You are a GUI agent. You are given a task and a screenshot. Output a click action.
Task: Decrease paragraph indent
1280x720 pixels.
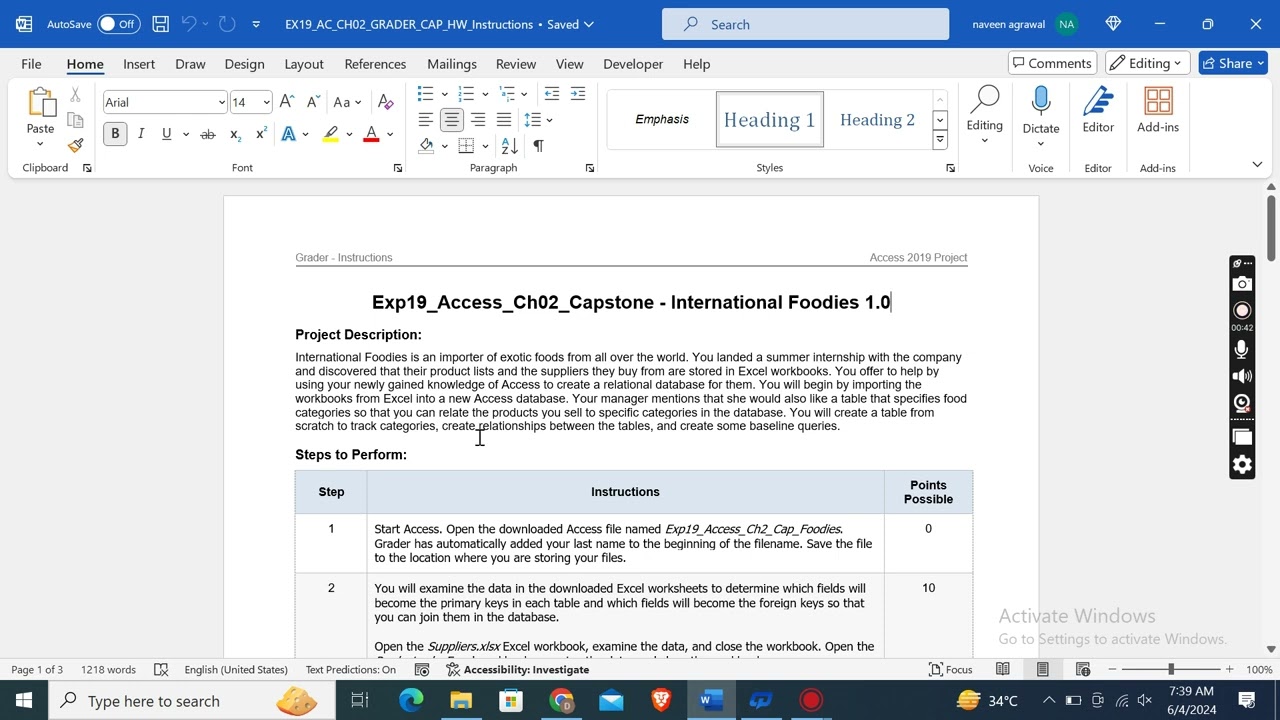pyautogui.click(x=552, y=94)
